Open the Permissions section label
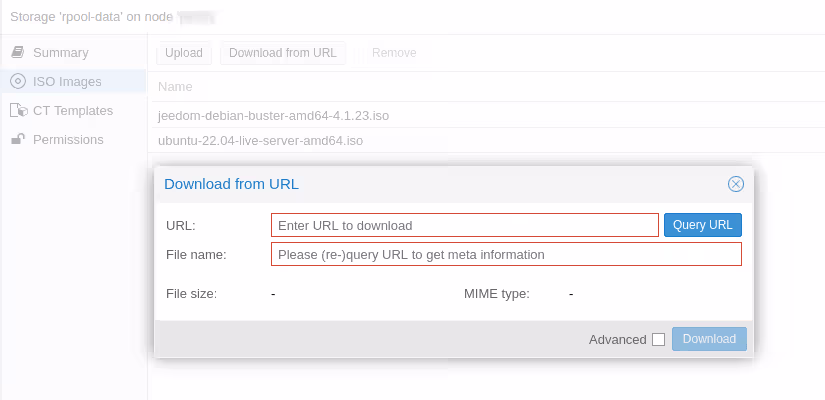 coord(68,140)
